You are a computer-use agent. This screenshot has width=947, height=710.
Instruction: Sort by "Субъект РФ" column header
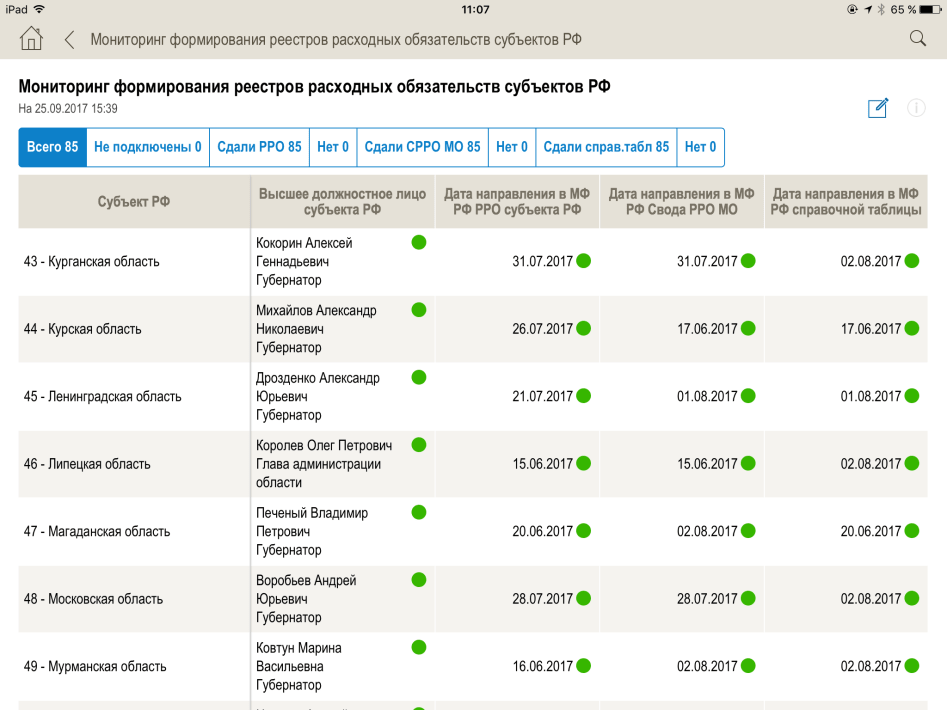(x=134, y=201)
